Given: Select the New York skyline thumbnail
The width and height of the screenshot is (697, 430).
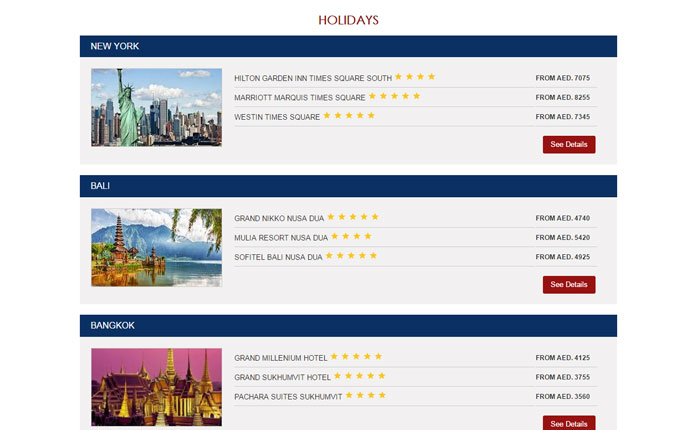Looking at the screenshot, I should click(x=156, y=107).
